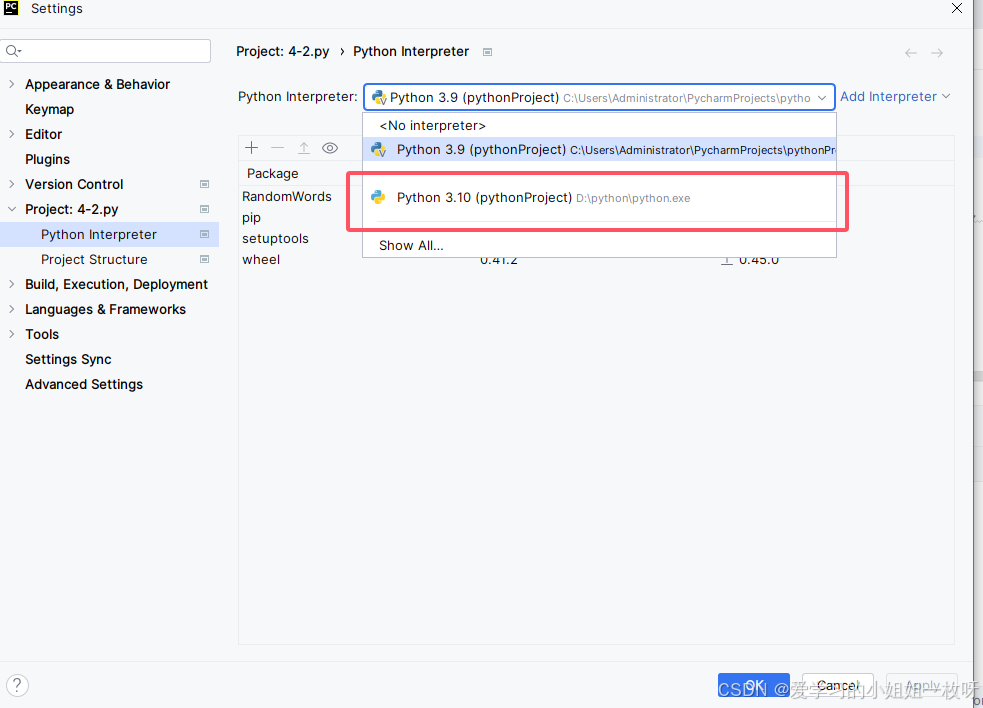Click the Project: 4-2.py breadcrumb

pos(283,51)
